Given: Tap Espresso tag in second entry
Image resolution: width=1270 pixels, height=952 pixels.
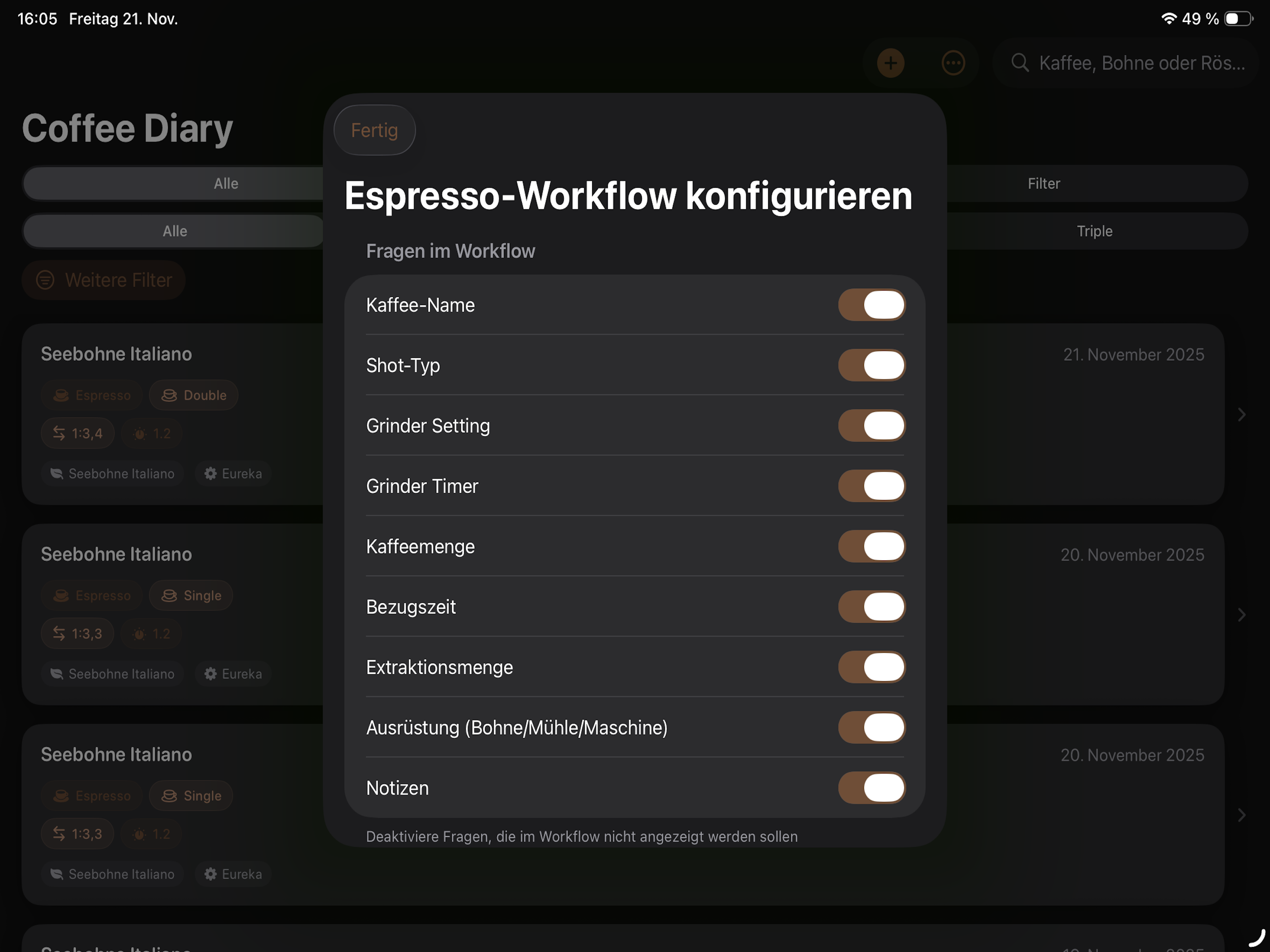Looking at the screenshot, I should (x=91, y=595).
